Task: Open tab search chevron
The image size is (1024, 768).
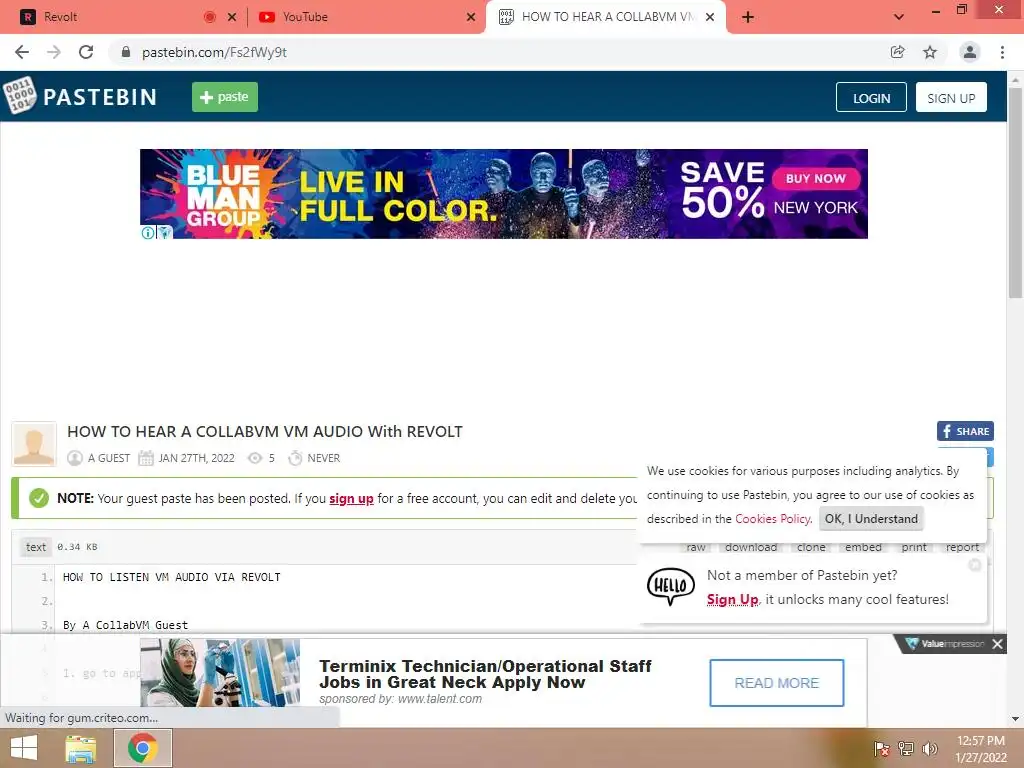Action: click(899, 17)
